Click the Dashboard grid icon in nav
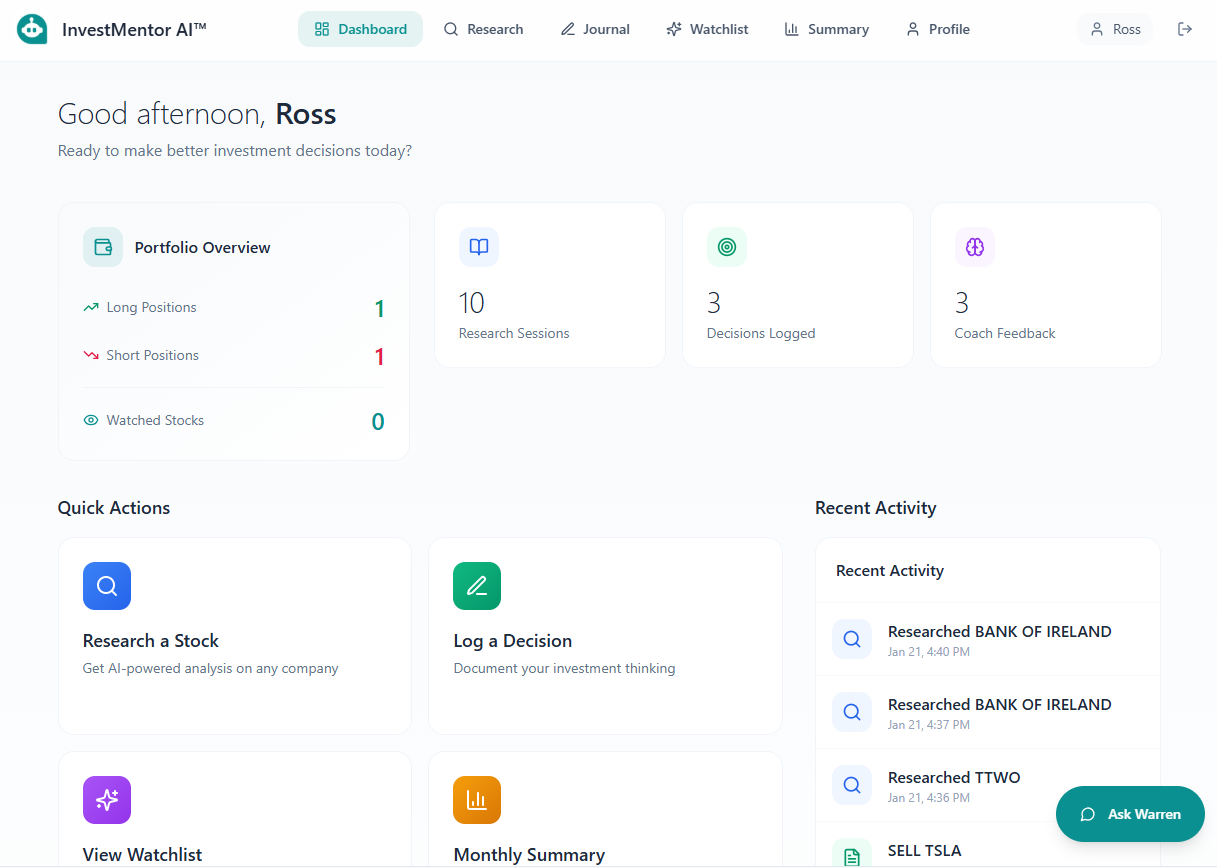Screen dimensions: 1217x868 tap(322, 29)
